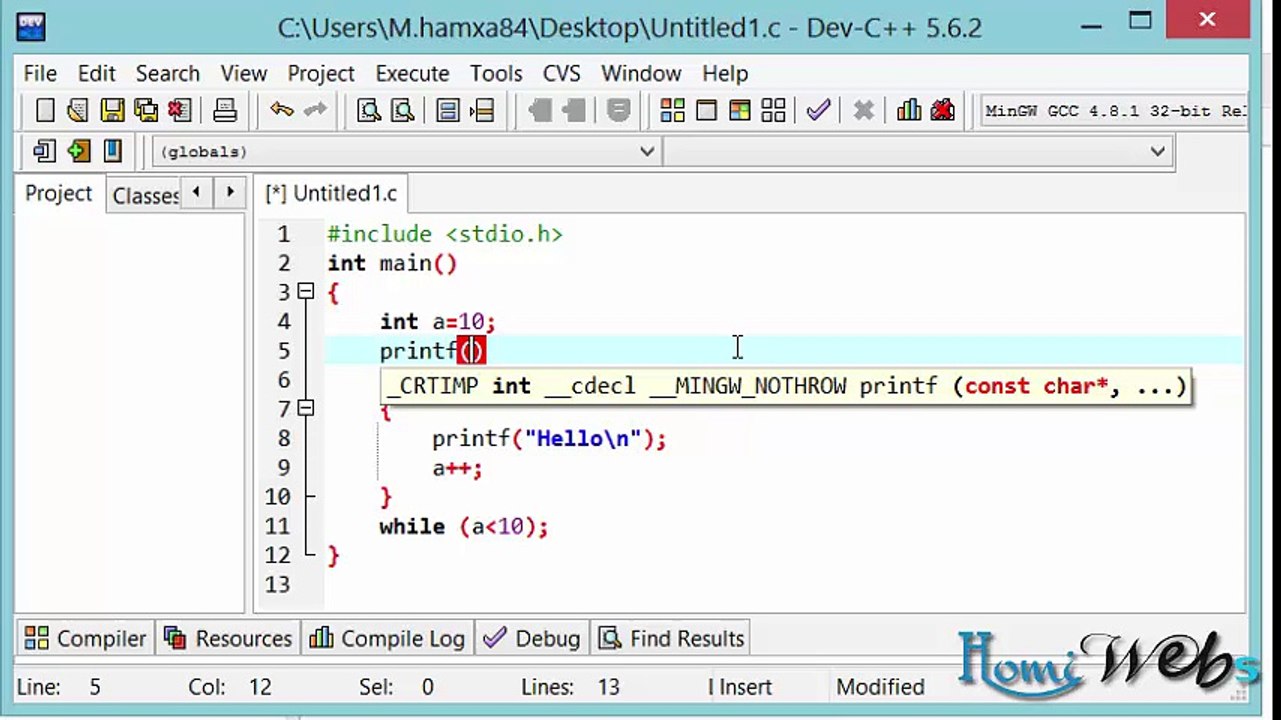Click the gray X Stop Execution icon
This screenshot has height=720, width=1281.
pyautogui.click(x=863, y=111)
